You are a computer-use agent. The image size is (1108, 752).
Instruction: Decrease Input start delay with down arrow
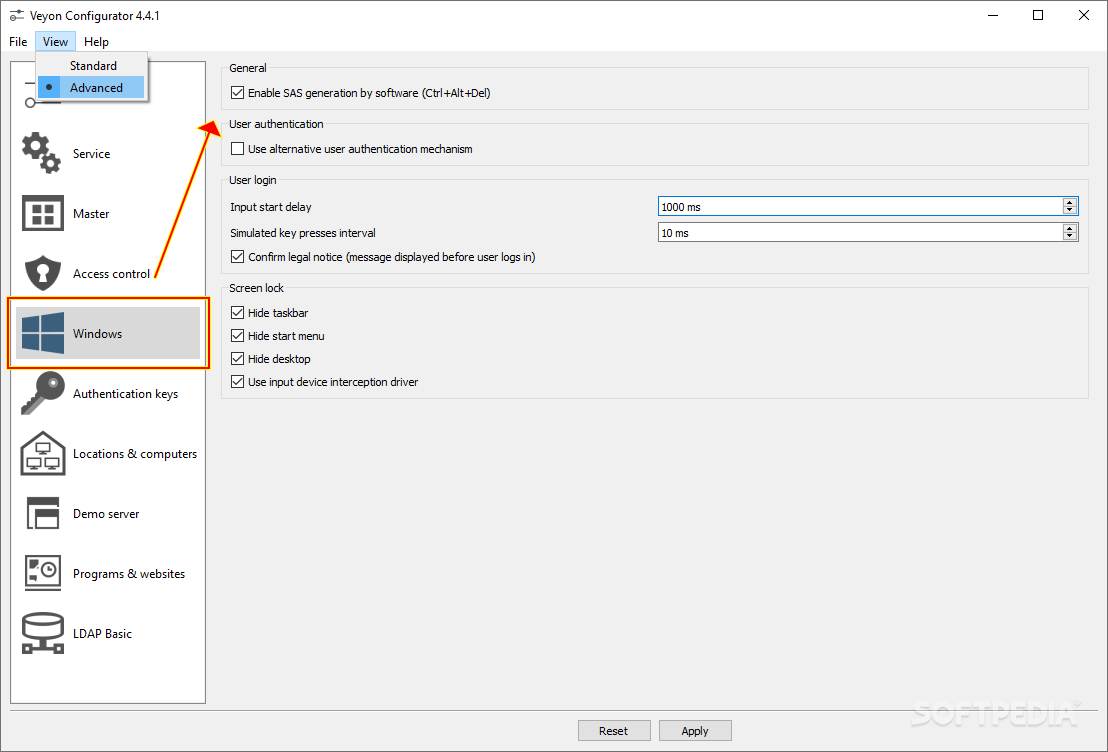1069,210
